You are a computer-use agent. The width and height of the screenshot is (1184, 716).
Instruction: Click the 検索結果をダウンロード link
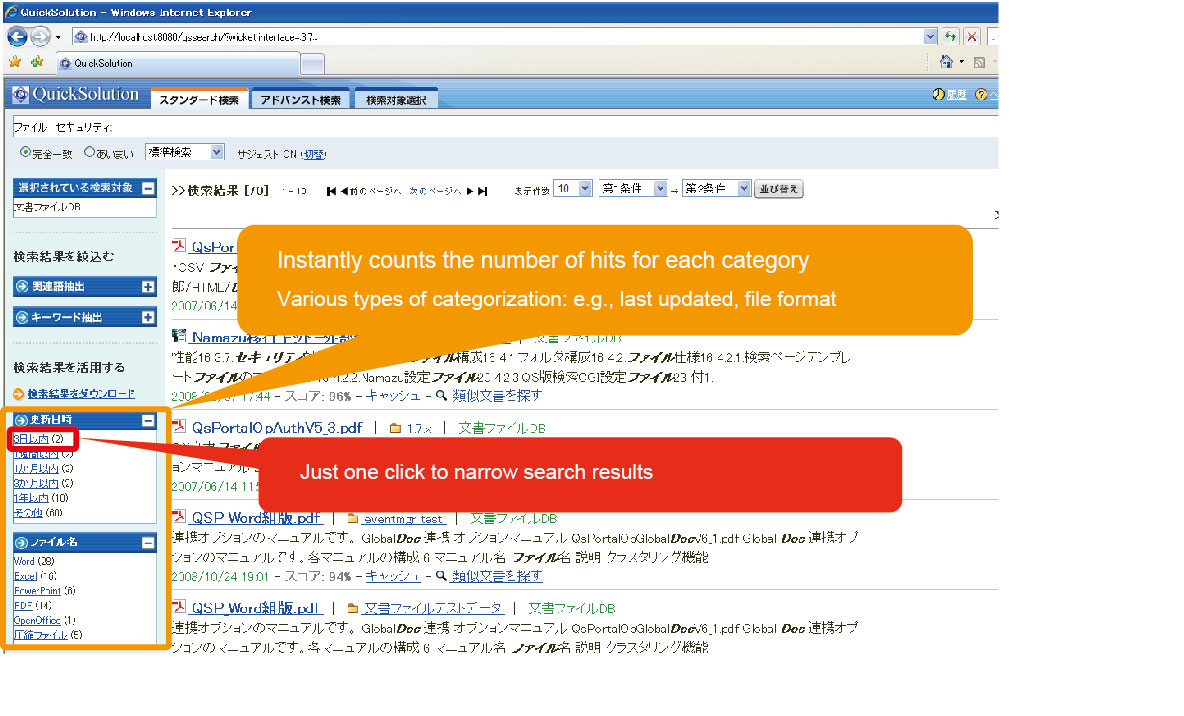pos(82,393)
